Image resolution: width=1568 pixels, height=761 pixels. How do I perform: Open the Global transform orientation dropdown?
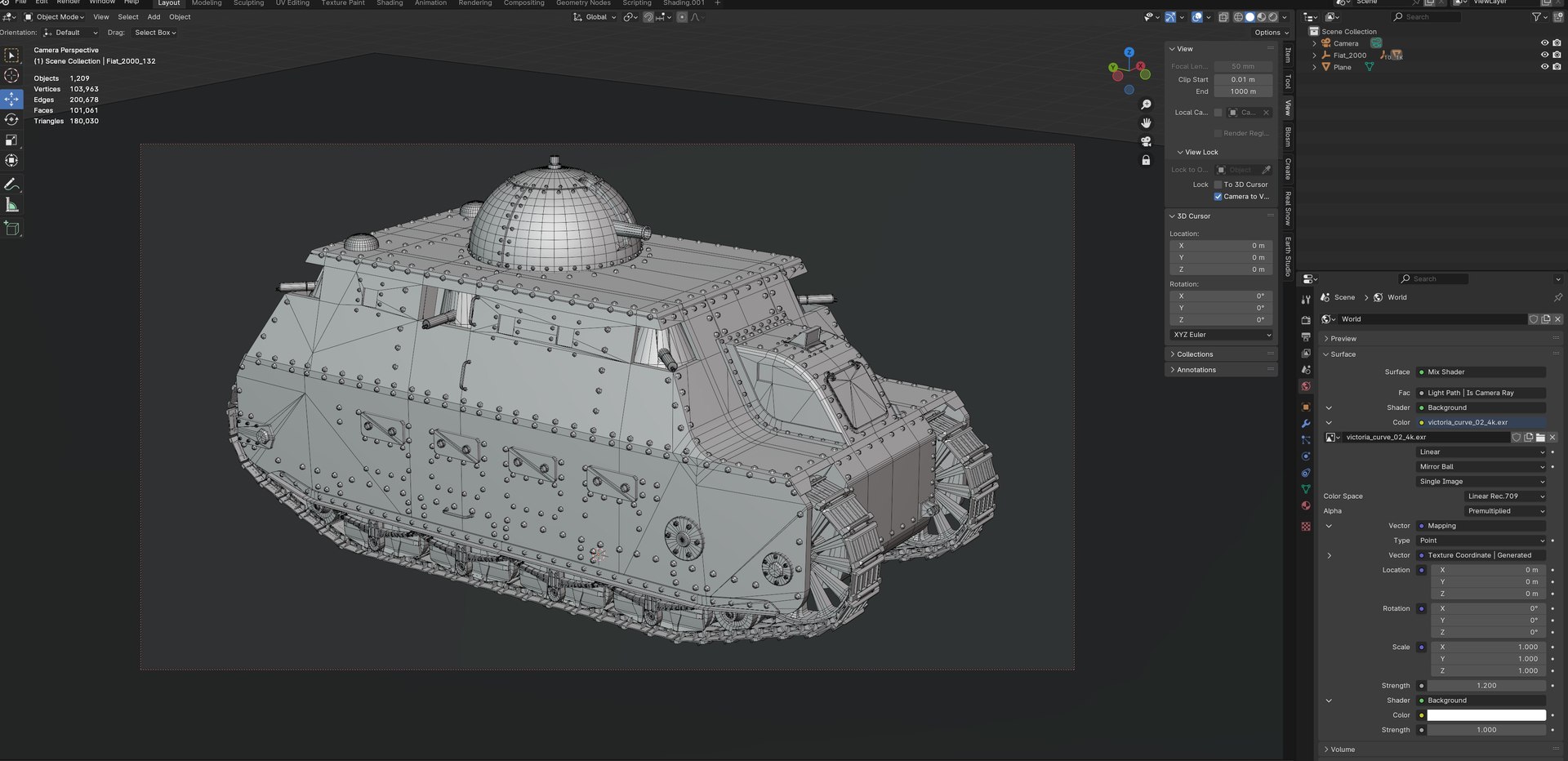point(595,17)
